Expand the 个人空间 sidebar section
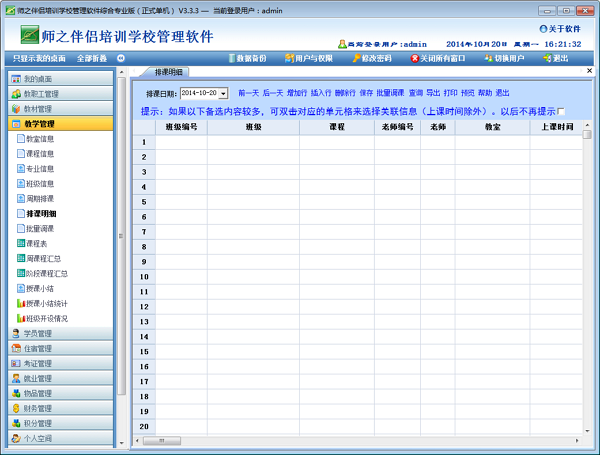This screenshot has height=455, width=600. point(60,438)
